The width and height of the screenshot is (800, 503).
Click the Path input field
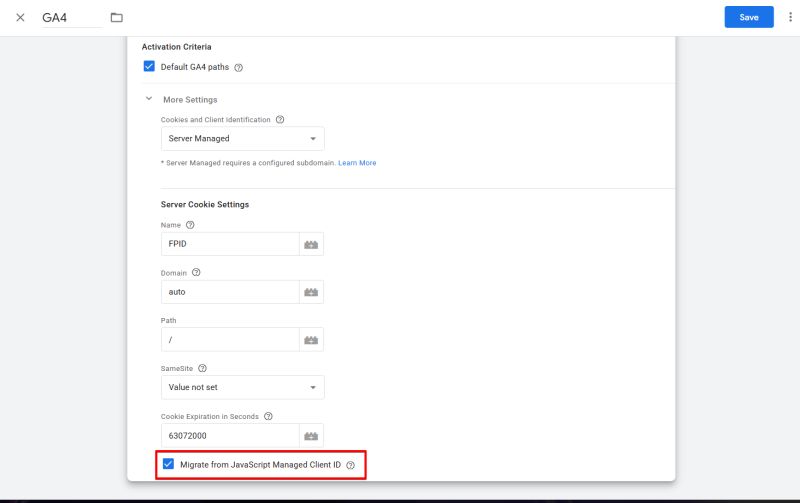[x=230, y=339]
